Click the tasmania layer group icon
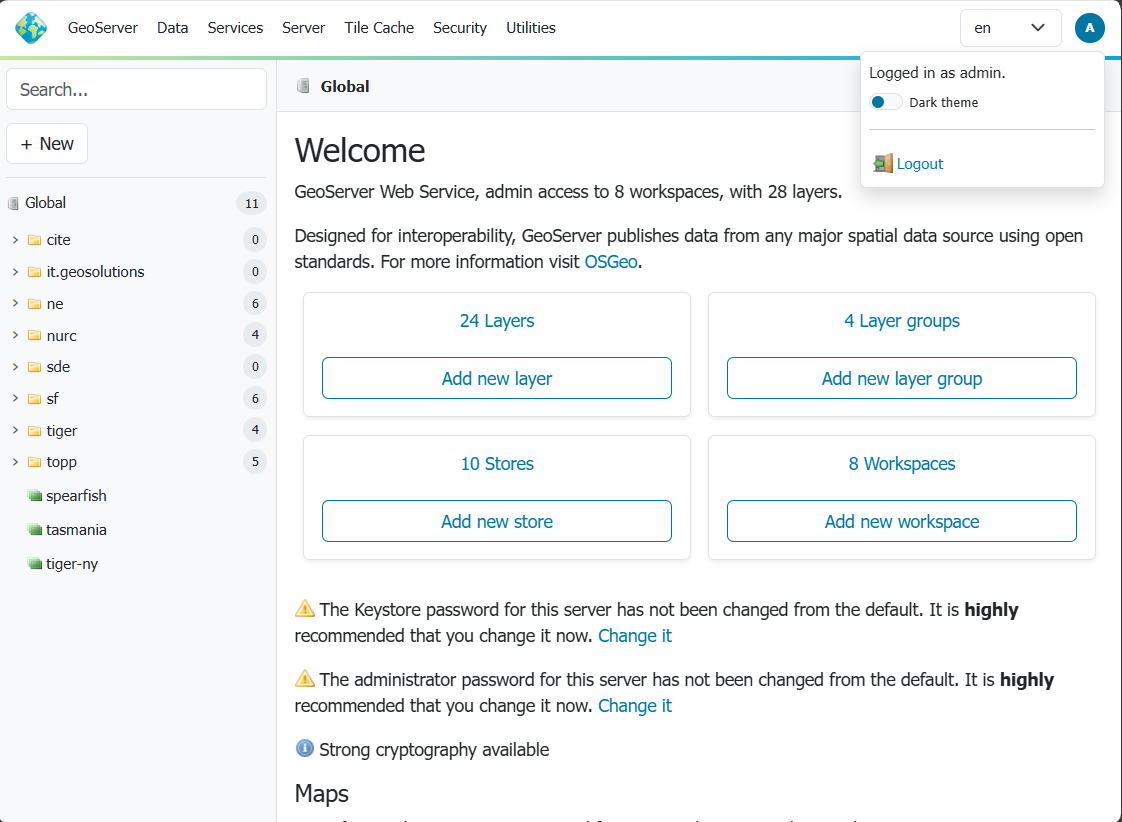This screenshot has height=822, width=1122. pyautogui.click(x=35, y=530)
